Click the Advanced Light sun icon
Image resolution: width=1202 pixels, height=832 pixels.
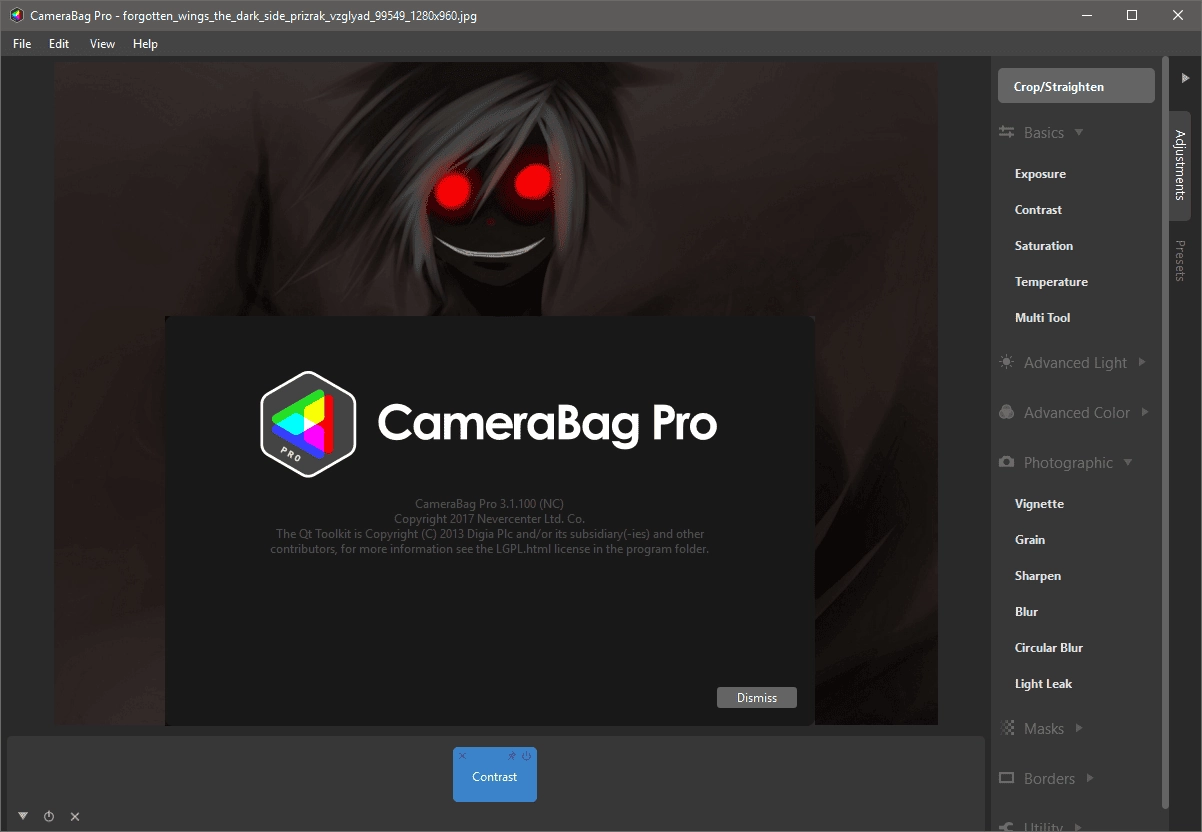(x=1007, y=363)
